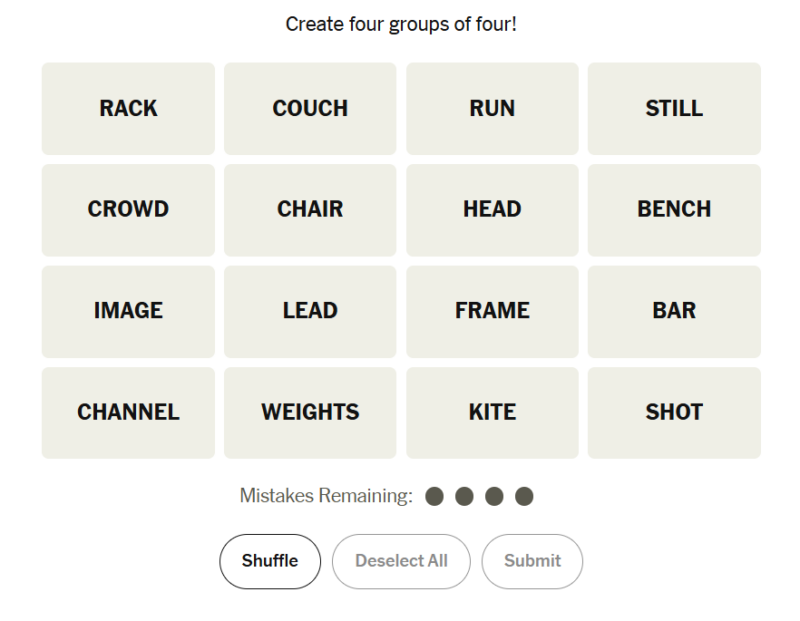This screenshot has height=621, width=800.
Task: Select the LEAD word tile
Action: point(310,311)
